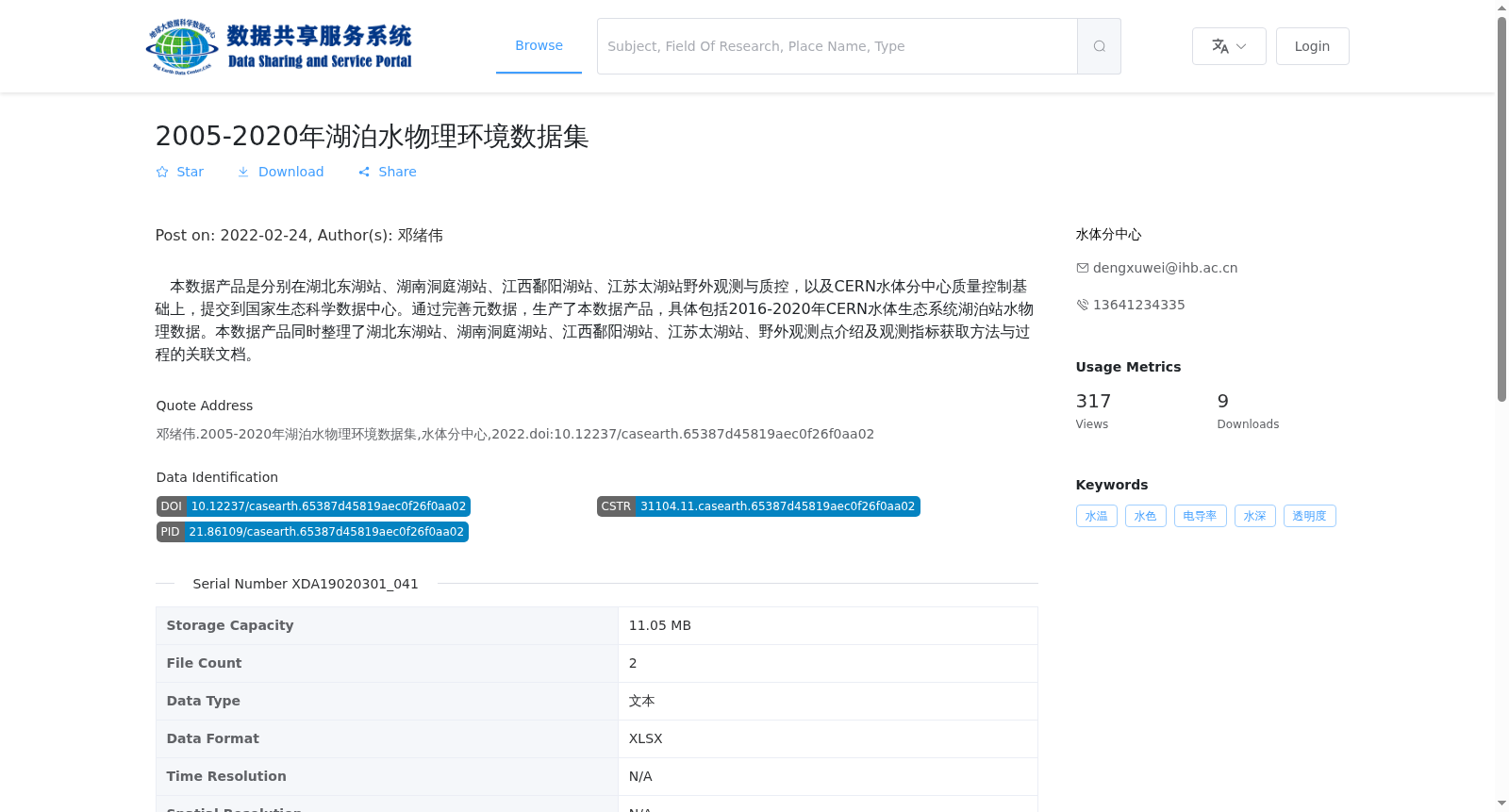
Task: Select keyword tag 水深
Action: (x=1255, y=516)
